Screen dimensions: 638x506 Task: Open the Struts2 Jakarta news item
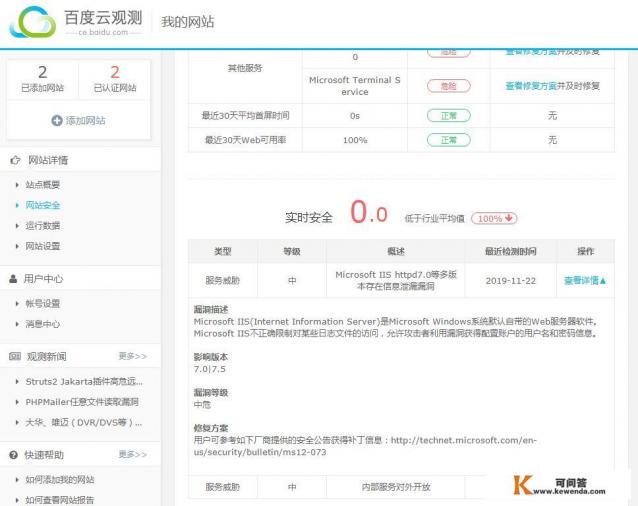[x=84, y=382]
